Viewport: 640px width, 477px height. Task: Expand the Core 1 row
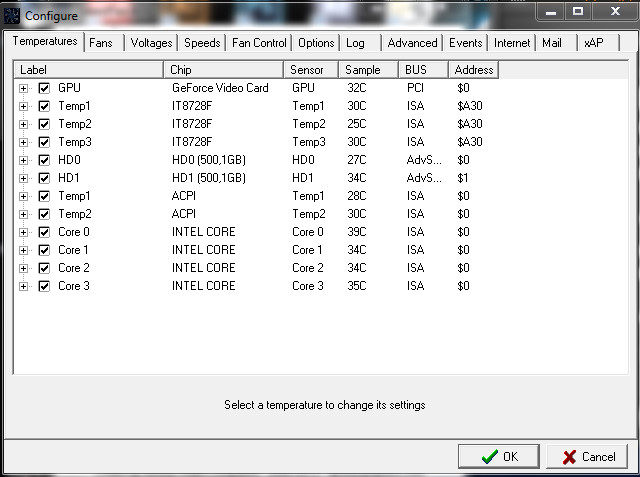tap(23, 250)
